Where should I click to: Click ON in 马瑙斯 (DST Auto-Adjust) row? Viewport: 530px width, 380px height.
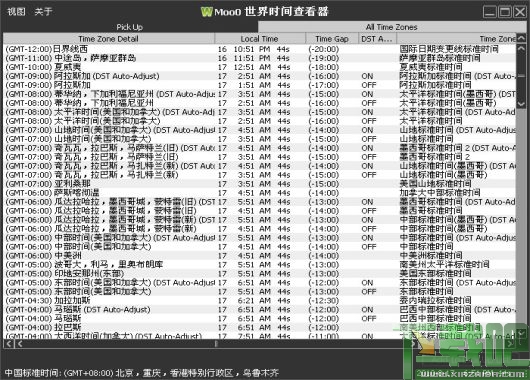click(x=367, y=310)
